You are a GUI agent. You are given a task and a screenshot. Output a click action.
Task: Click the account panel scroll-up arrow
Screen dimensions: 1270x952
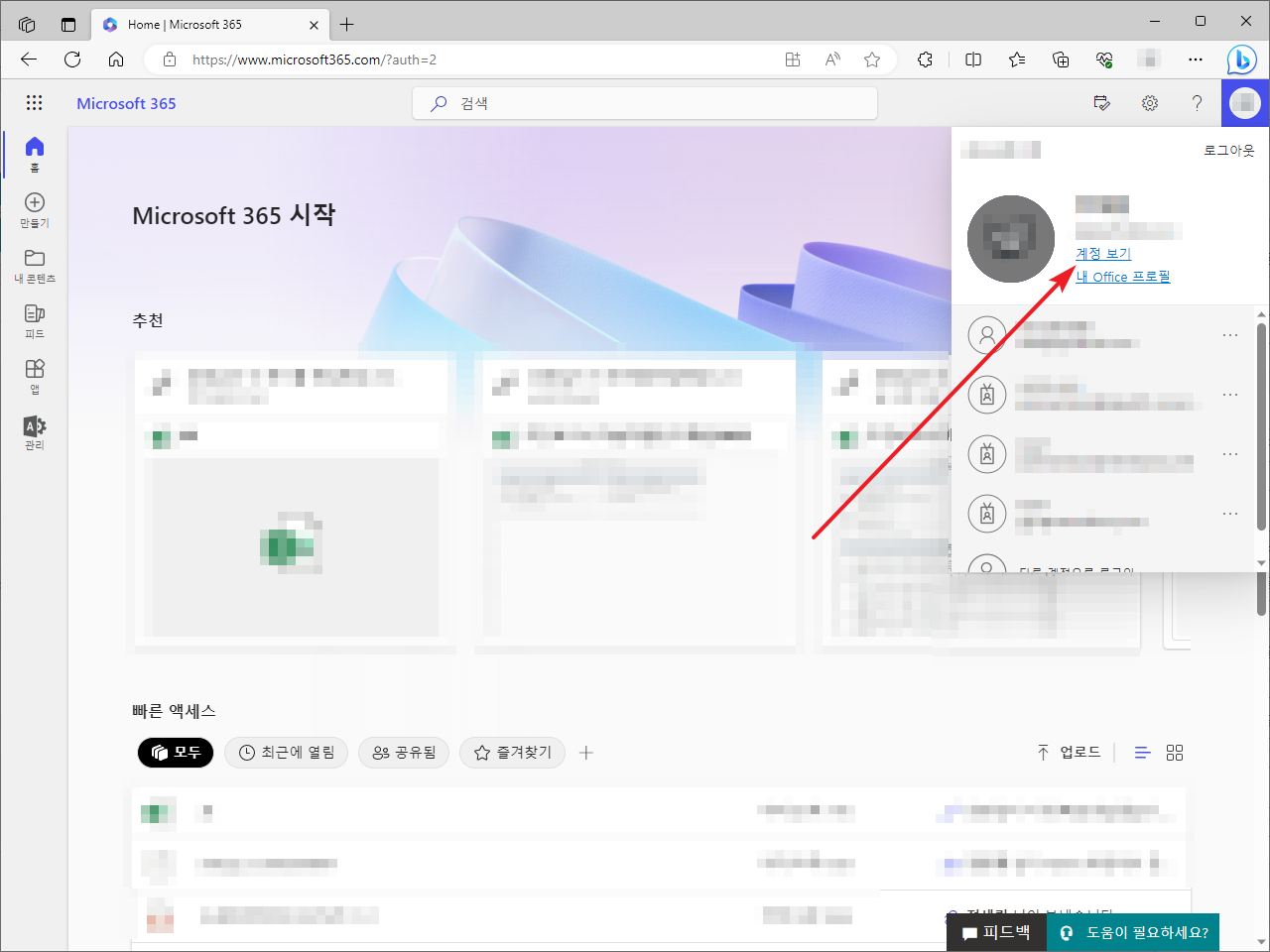[x=1262, y=314]
